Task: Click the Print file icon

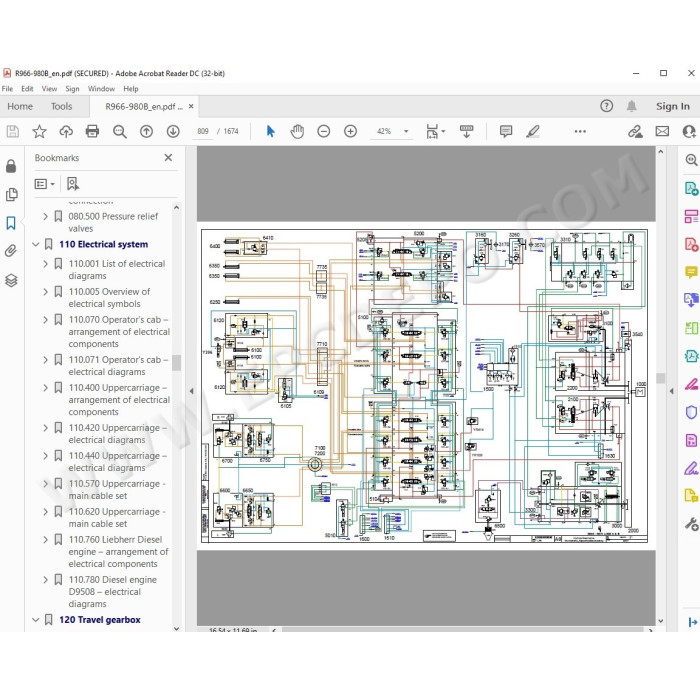Action: click(92, 131)
